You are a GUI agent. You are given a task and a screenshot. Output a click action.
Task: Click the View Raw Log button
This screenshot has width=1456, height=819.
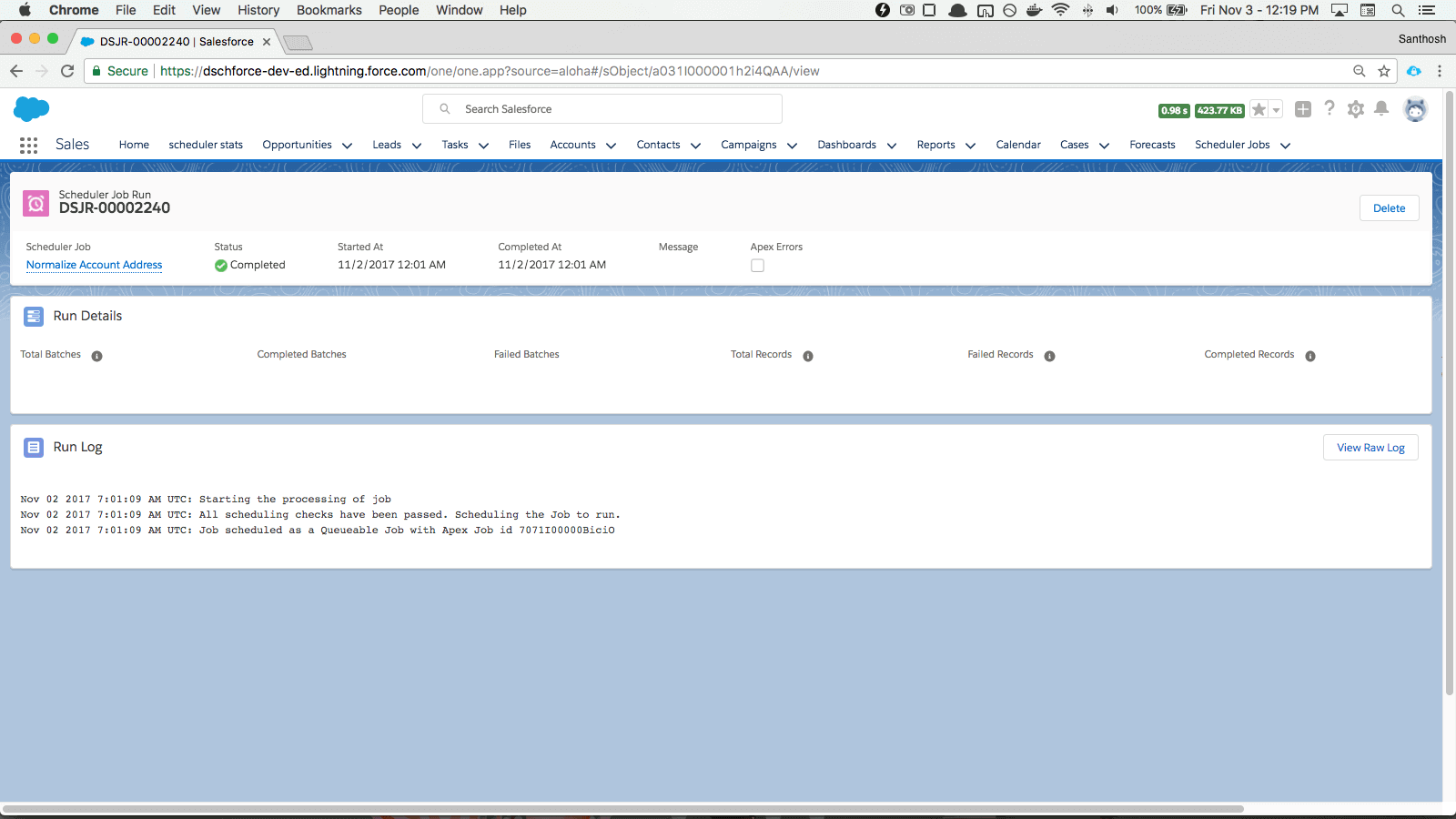pyautogui.click(x=1370, y=448)
